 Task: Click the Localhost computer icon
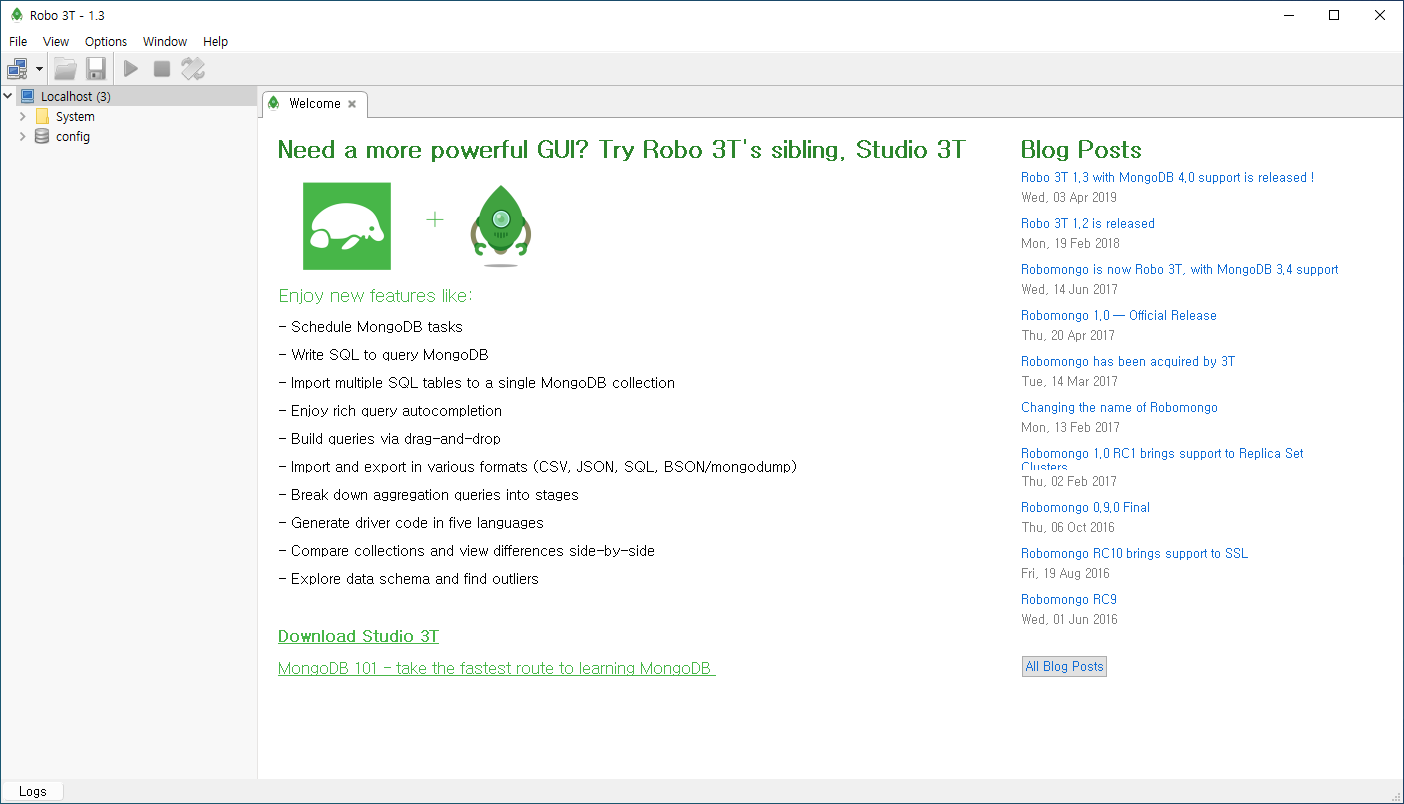click(x=27, y=96)
